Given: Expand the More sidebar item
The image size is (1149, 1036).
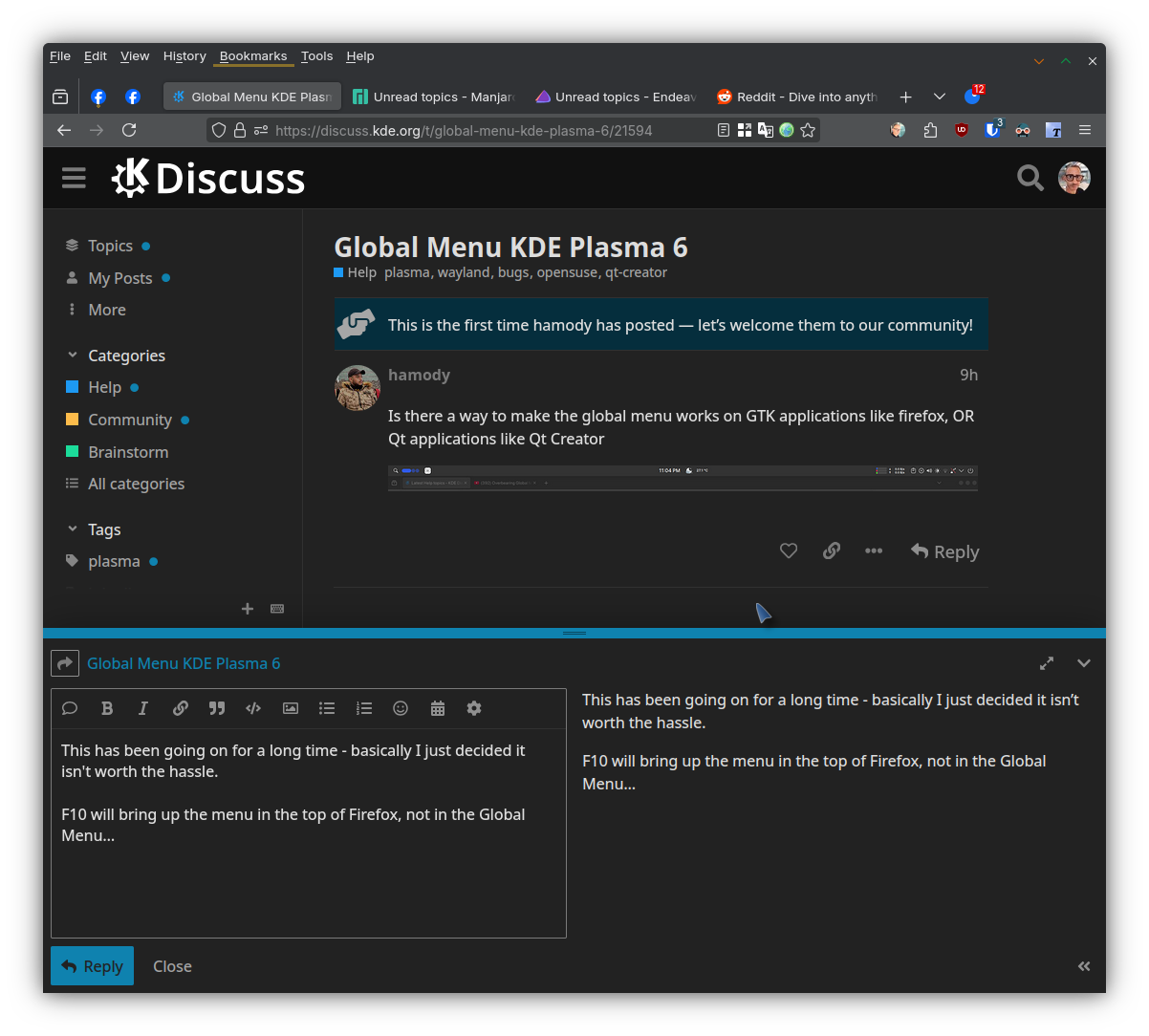Looking at the screenshot, I should click(x=96, y=310).
